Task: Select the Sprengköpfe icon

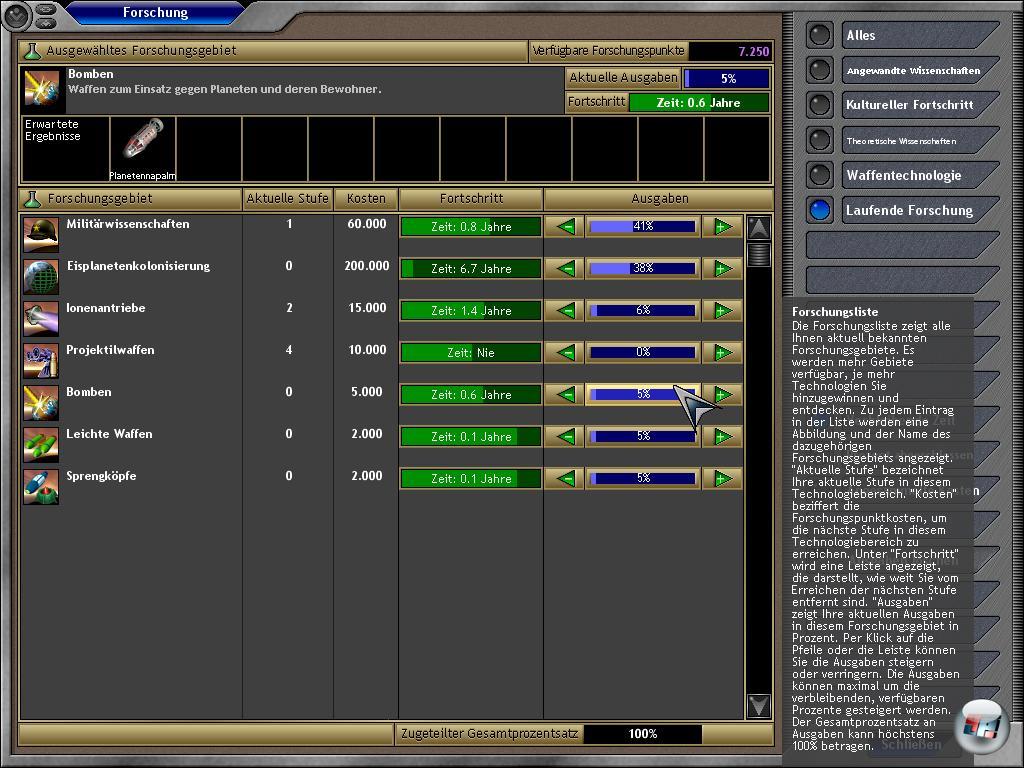Action: point(41,486)
